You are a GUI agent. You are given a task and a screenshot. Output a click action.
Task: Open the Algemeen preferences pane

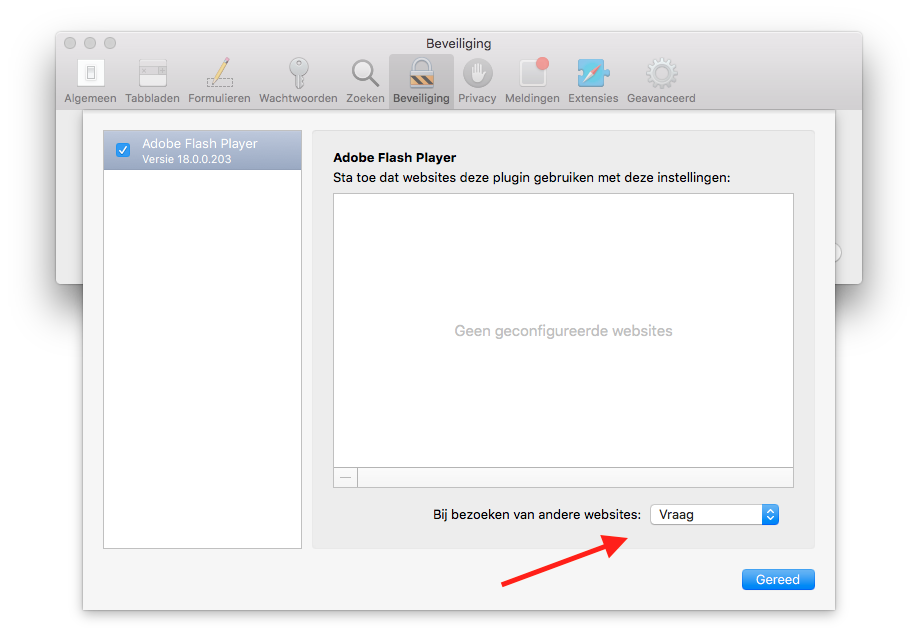click(90, 80)
